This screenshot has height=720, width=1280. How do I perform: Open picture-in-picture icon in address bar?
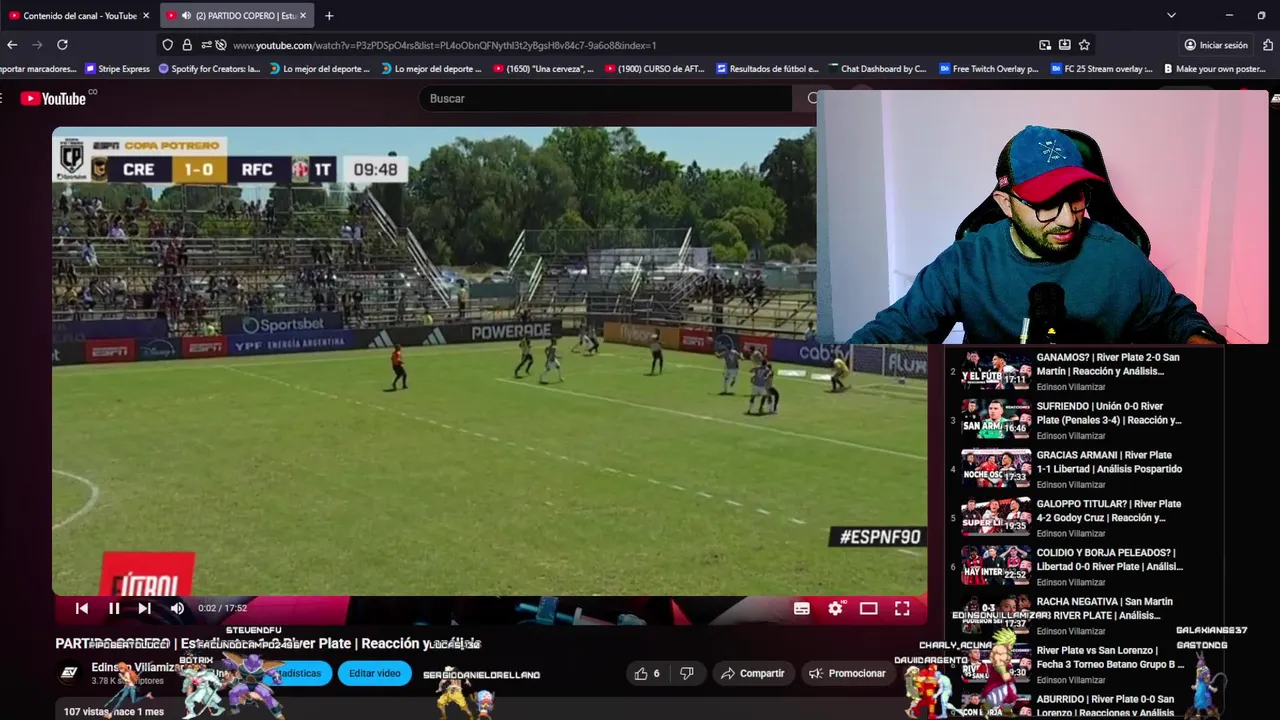pyautogui.click(x=1045, y=45)
